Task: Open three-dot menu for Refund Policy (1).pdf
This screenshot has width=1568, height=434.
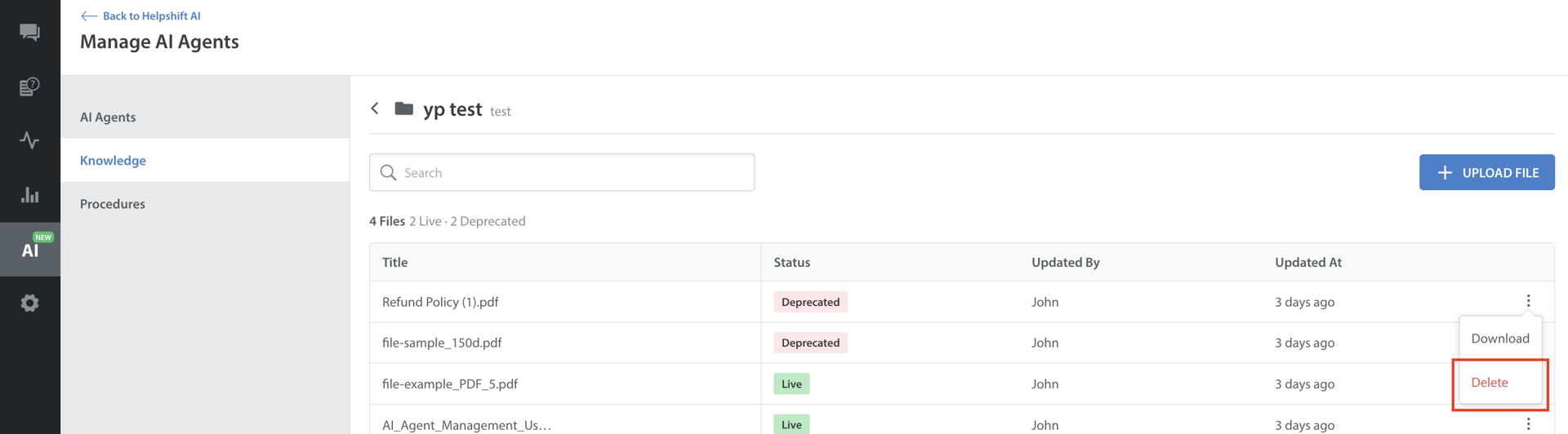Action: click(x=1528, y=301)
